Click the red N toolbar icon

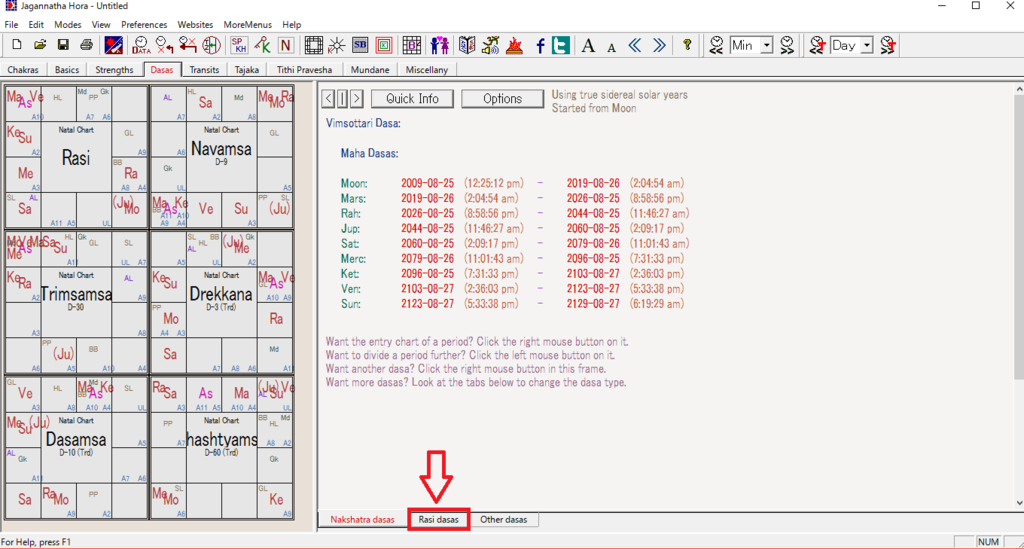285,45
